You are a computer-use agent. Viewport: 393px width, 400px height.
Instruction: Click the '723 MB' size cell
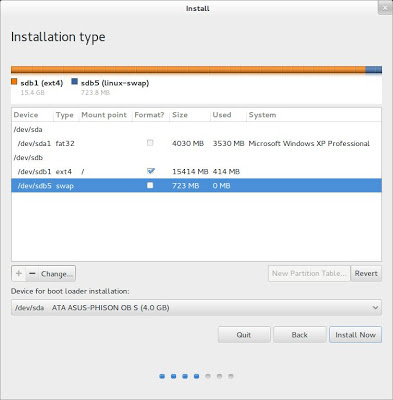[x=185, y=185]
